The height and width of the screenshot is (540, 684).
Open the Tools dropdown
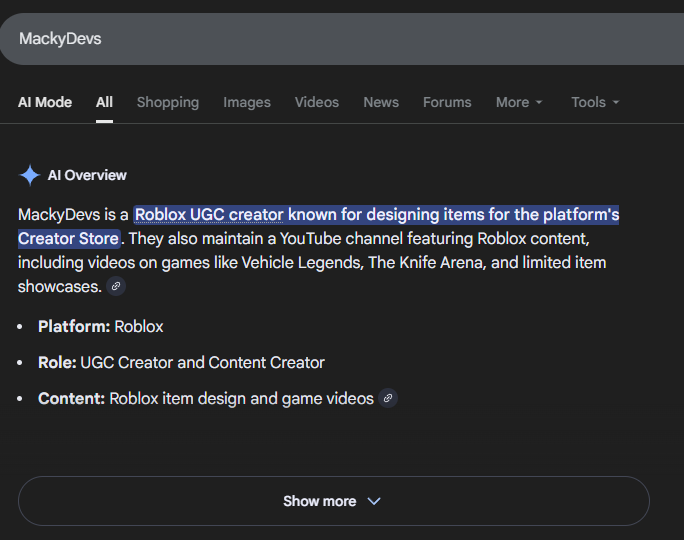click(595, 102)
